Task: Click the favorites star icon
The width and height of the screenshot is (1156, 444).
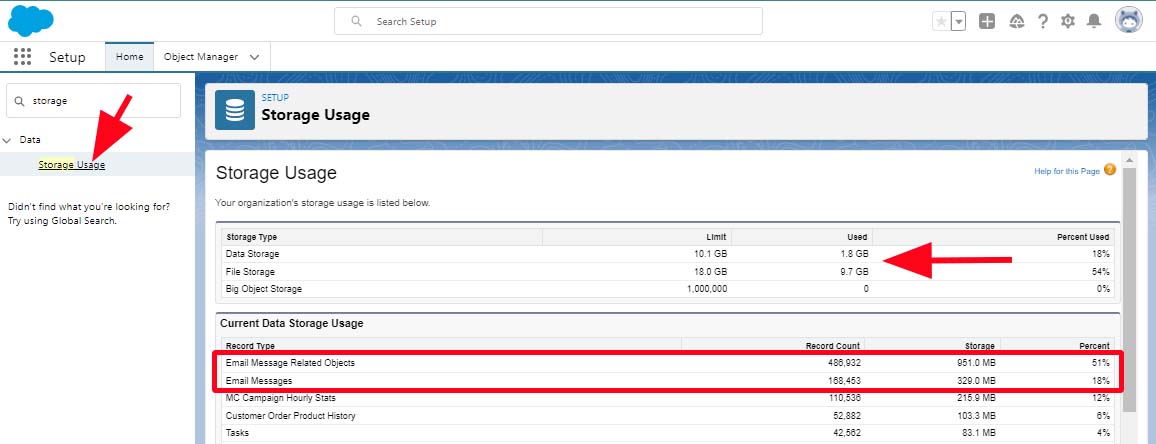Action: coord(940,21)
